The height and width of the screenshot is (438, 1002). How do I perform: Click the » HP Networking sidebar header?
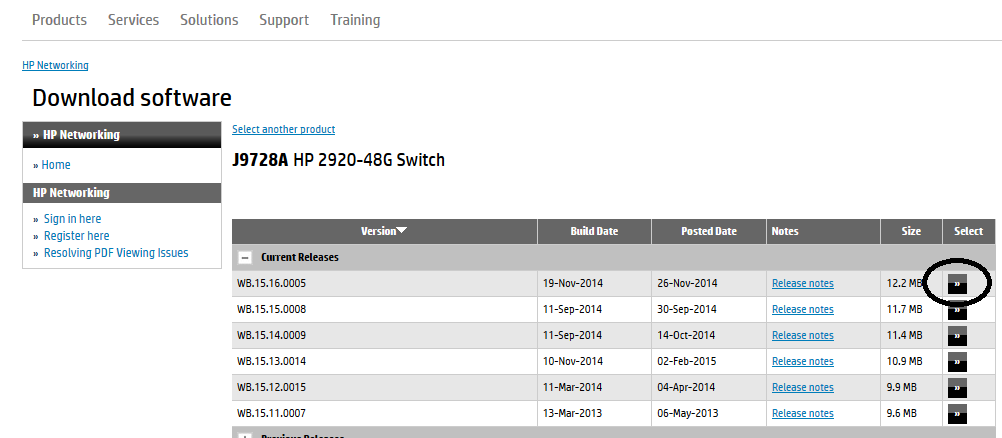point(122,135)
